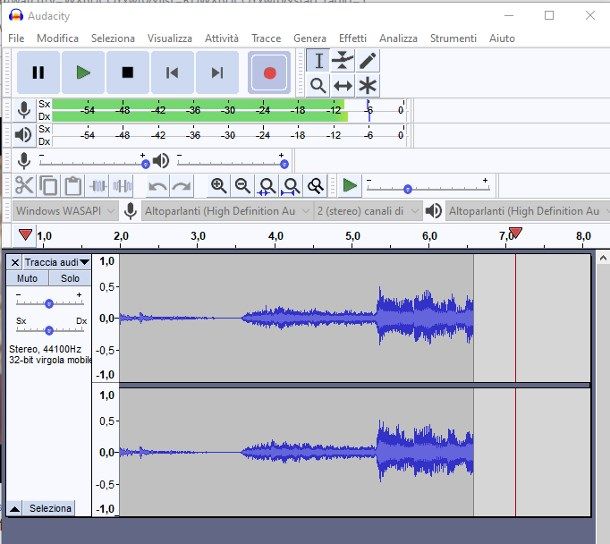Click the recording meter microphone icon
Screen dimensions: 610x544
[x=24, y=110]
